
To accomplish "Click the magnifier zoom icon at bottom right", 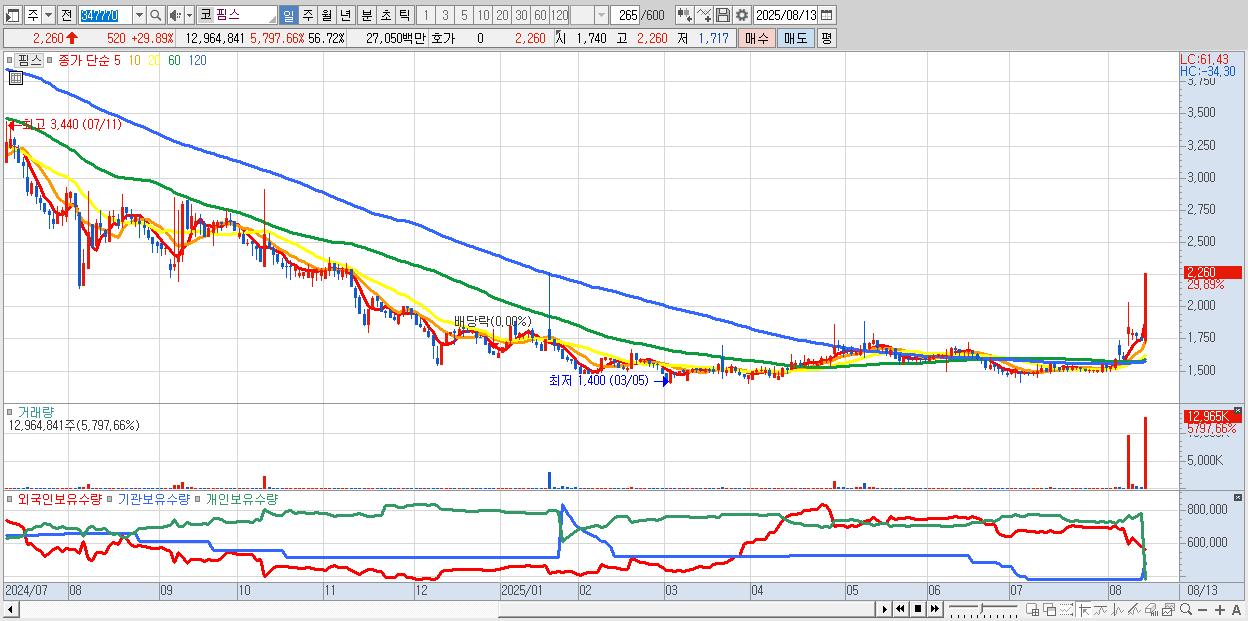I will pos(1186,609).
